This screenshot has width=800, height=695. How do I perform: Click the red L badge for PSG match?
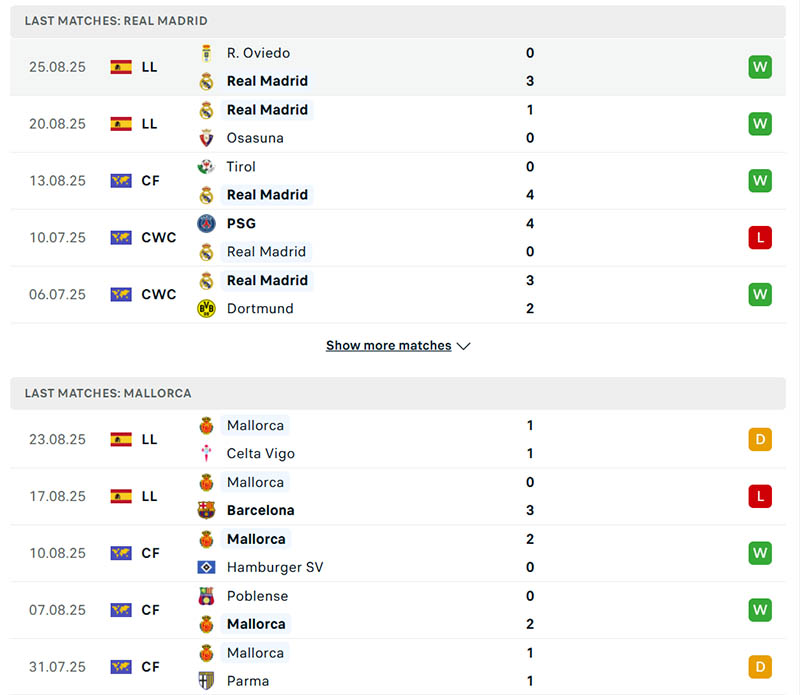(x=760, y=238)
